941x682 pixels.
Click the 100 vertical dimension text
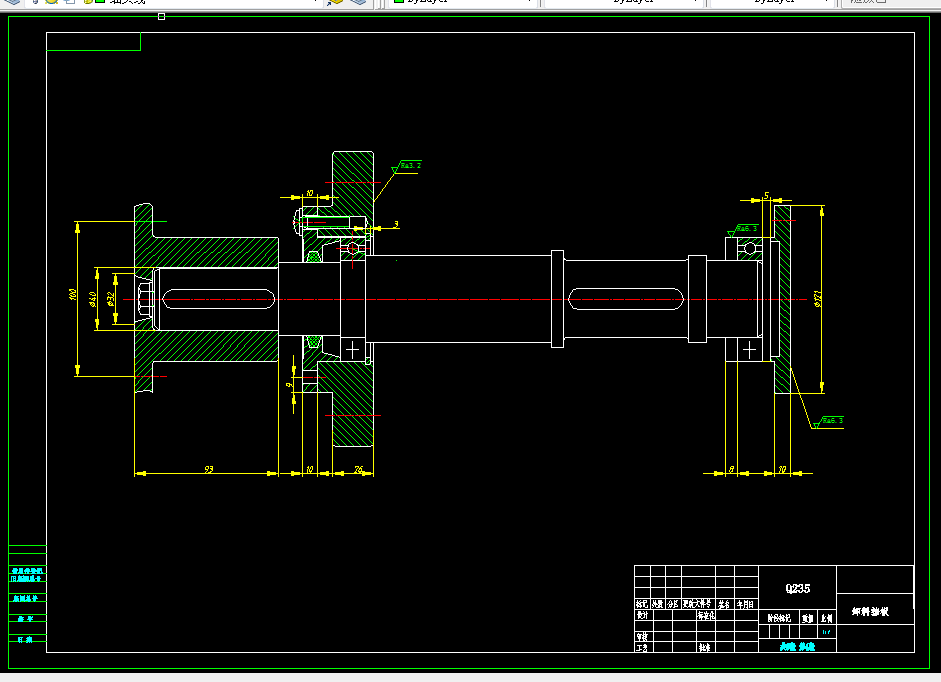click(73, 295)
